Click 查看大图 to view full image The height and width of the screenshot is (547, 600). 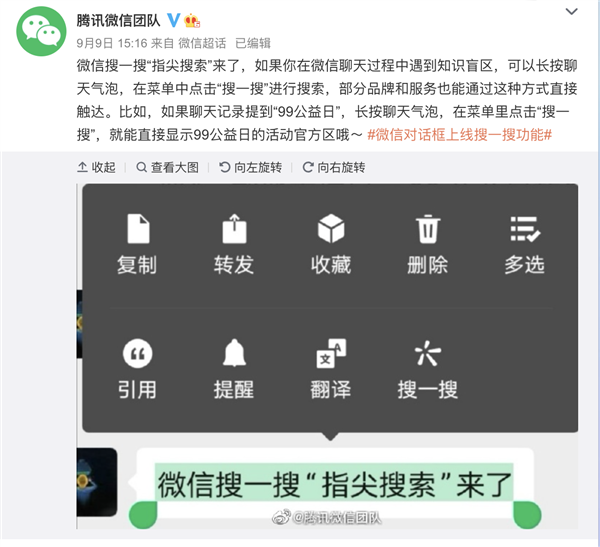tap(168, 167)
